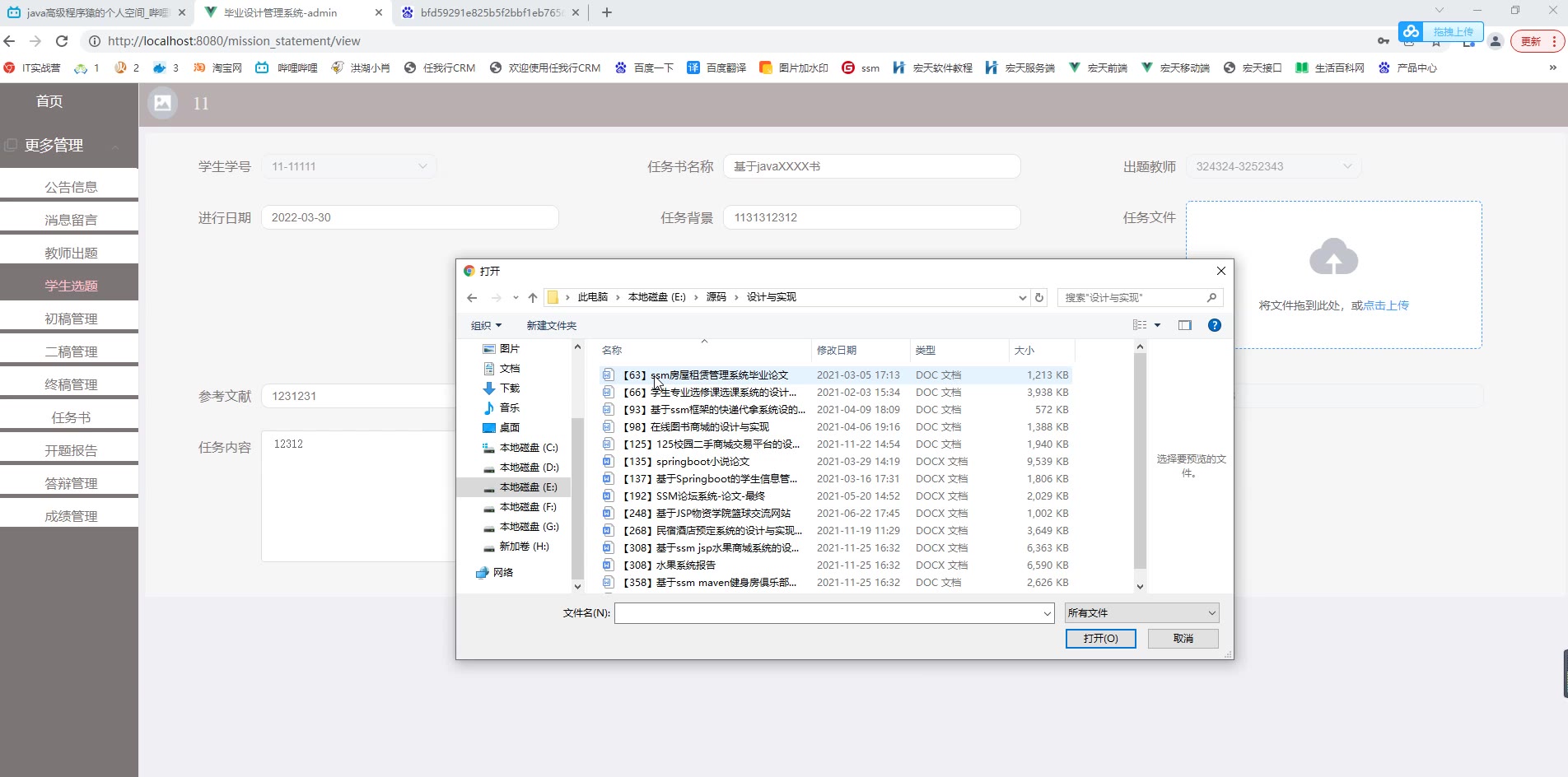Click 新建文件夹 in the file dialog
Image resolution: width=1568 pixels, height=777 pixels.
[551, 326]
